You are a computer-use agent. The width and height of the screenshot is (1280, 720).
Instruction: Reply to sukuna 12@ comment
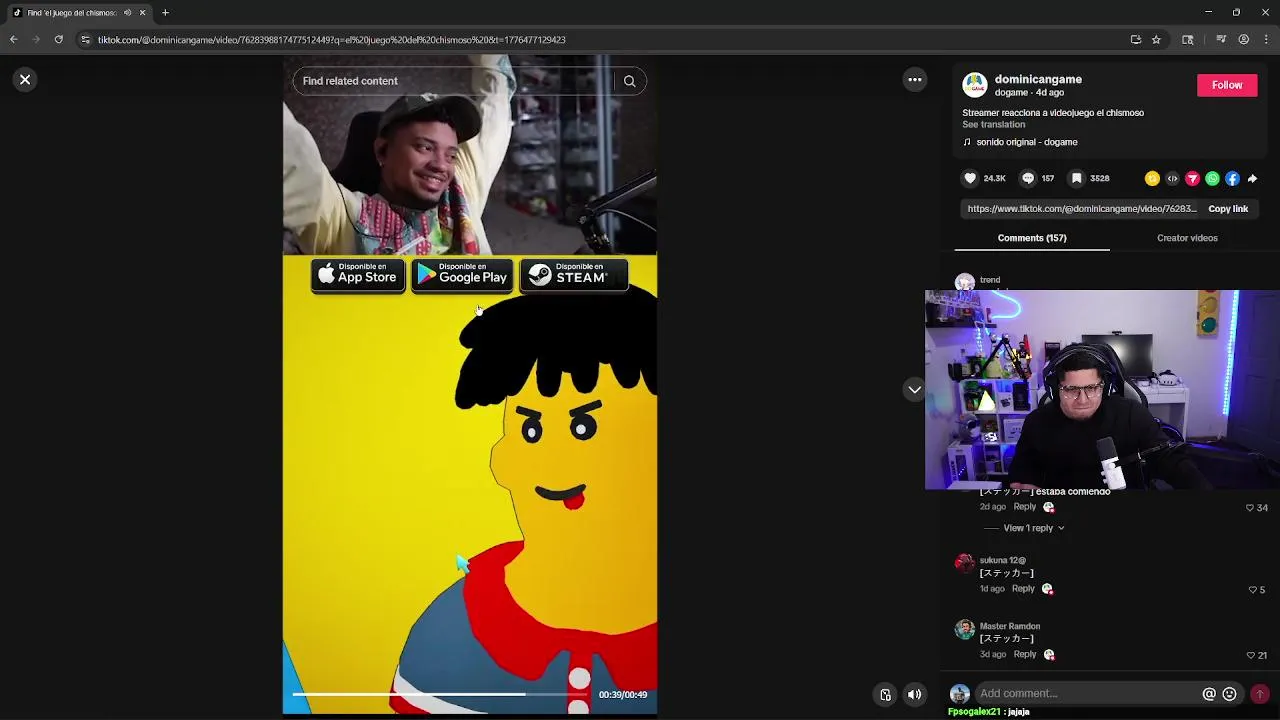[x=1023, y=589]
